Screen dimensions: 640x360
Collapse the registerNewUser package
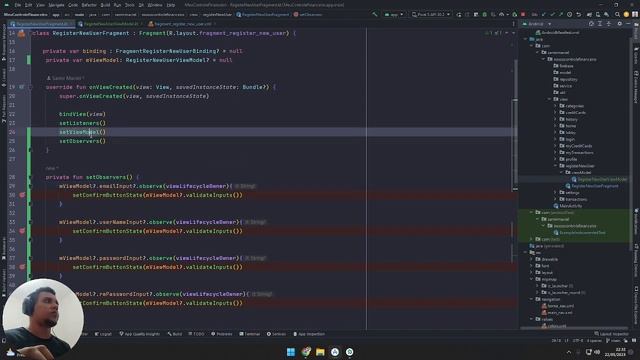555,166
